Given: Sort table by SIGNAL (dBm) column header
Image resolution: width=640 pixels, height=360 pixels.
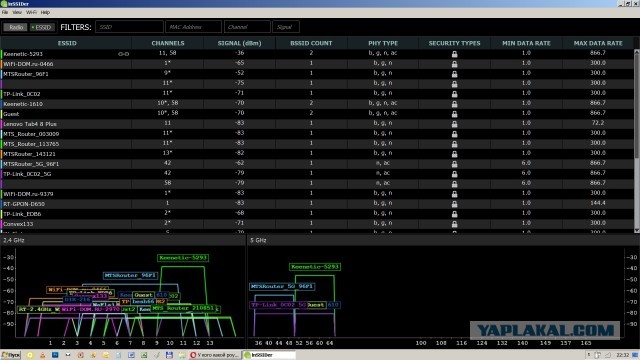Looking at the screenshot, I should click(240, 43).
